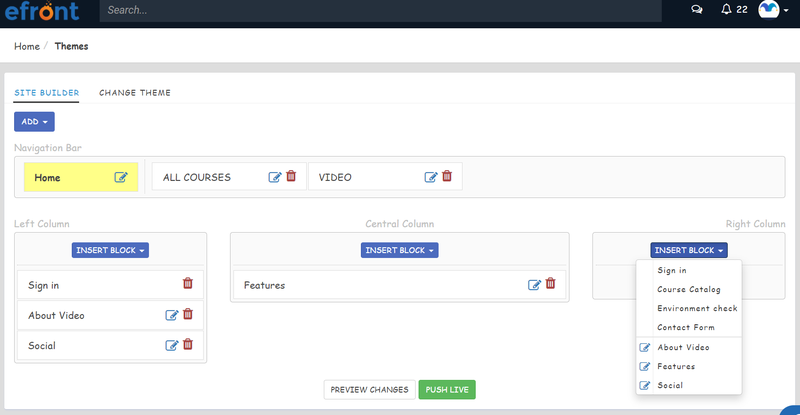Select the About Video row in Left Column
Image resolution: width=800 pixels, height=415 pixels.
[x=110, y=315]
